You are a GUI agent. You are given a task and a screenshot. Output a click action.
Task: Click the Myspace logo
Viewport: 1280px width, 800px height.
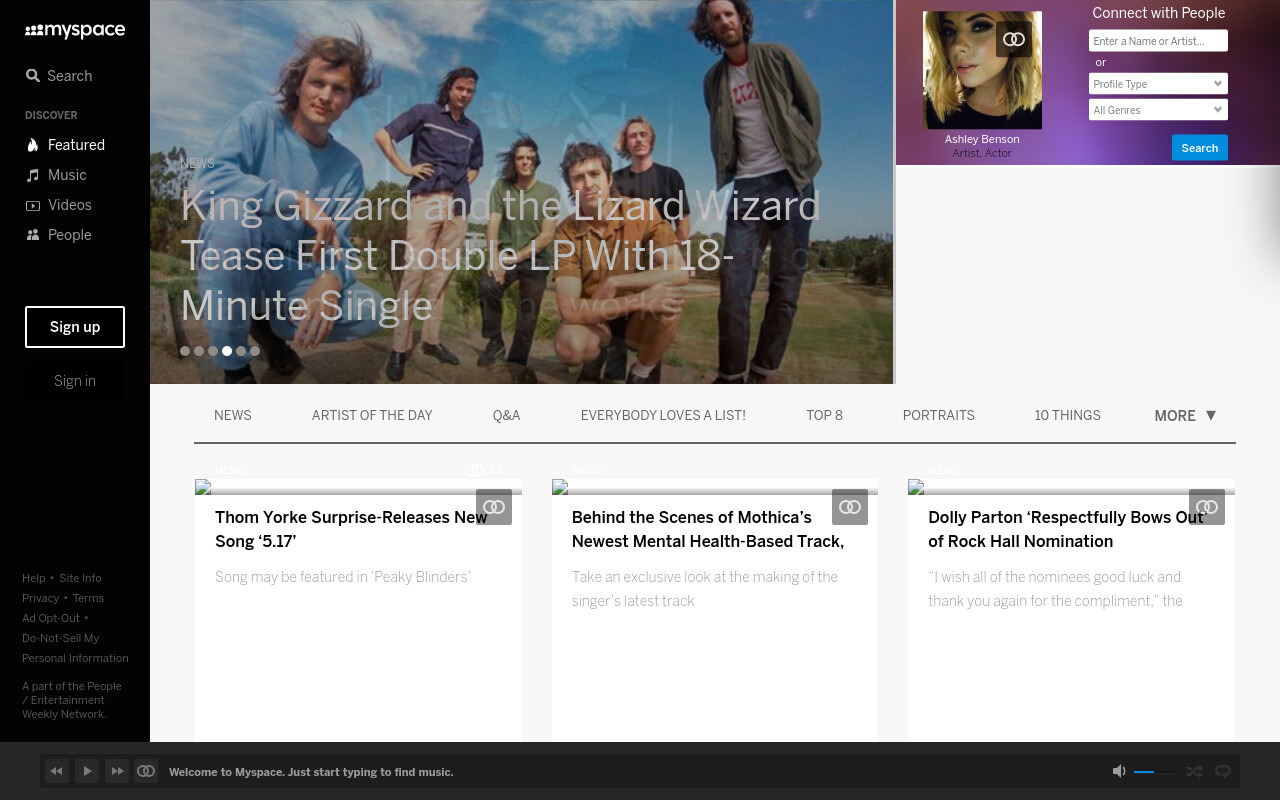point(75,31)
